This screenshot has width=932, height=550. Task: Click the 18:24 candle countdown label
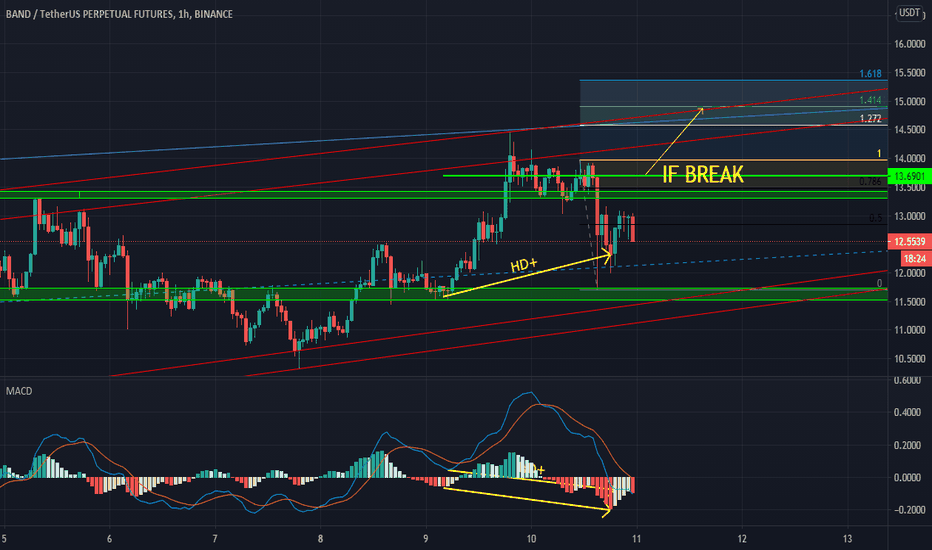coord(915,258)
